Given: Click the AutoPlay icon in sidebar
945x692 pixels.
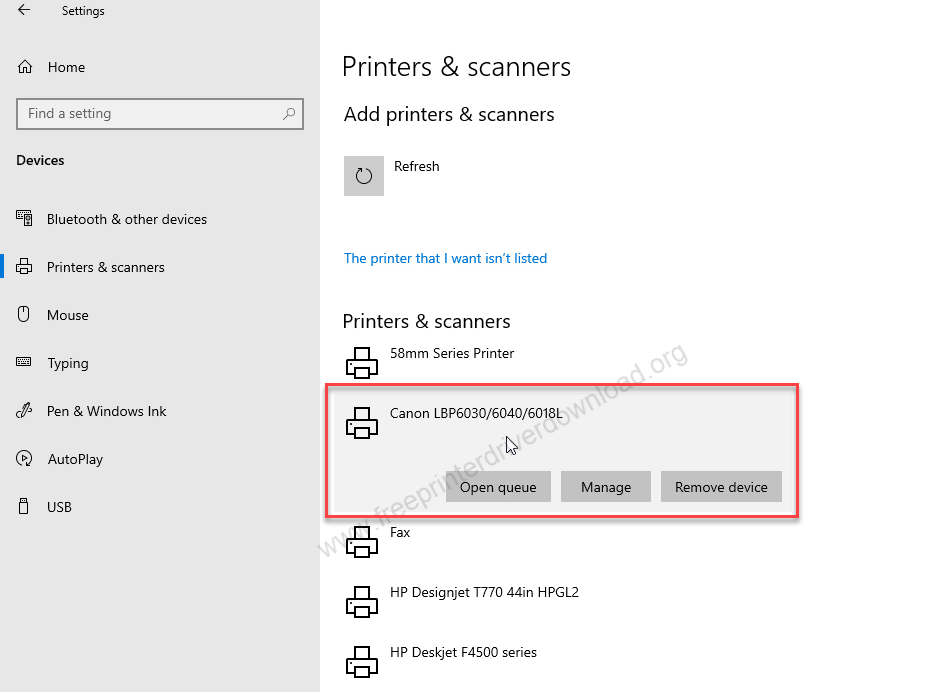Looking at the screenshot, I should click(24, 458).
